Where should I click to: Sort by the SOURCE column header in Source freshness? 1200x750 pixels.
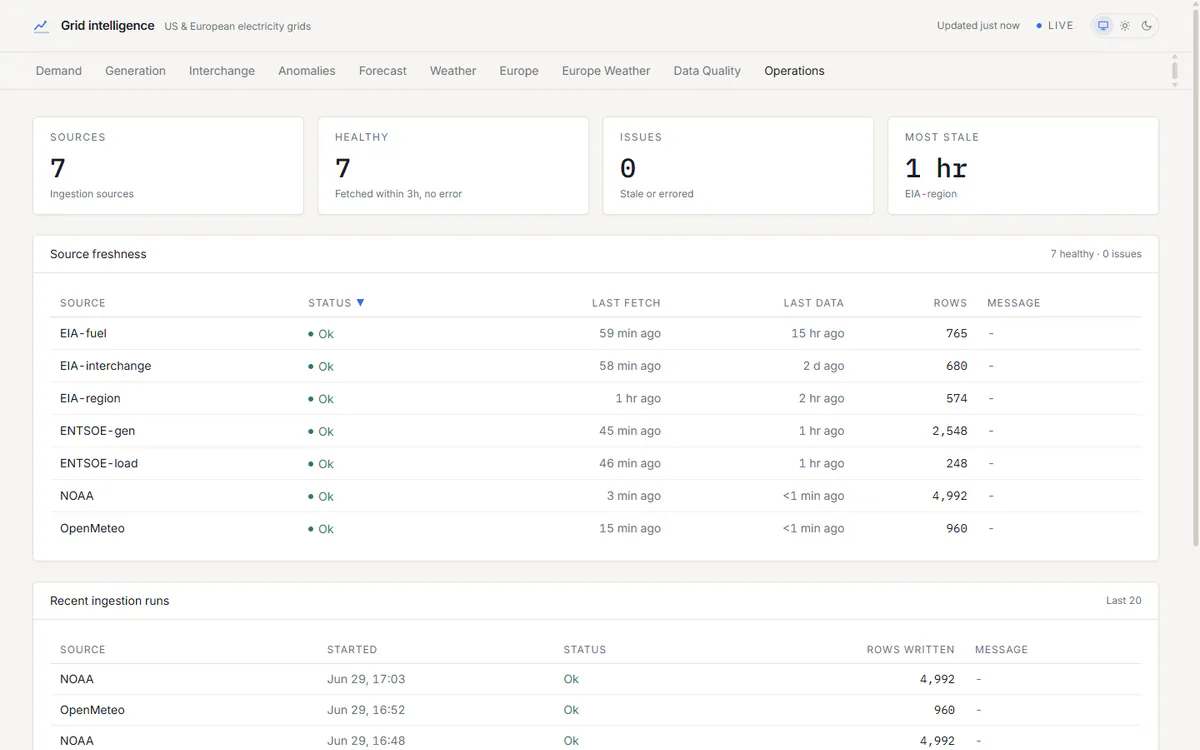coord(82,303)
